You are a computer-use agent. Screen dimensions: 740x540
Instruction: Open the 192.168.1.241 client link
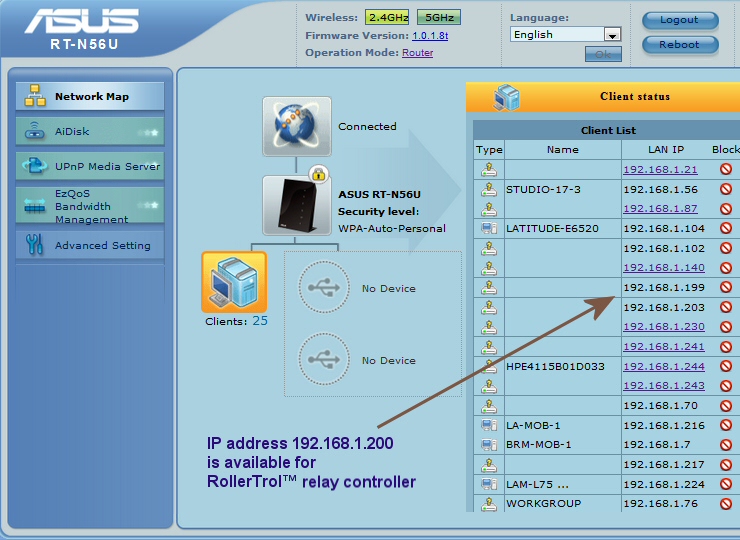pyautogui.click(x=664, y=346)
